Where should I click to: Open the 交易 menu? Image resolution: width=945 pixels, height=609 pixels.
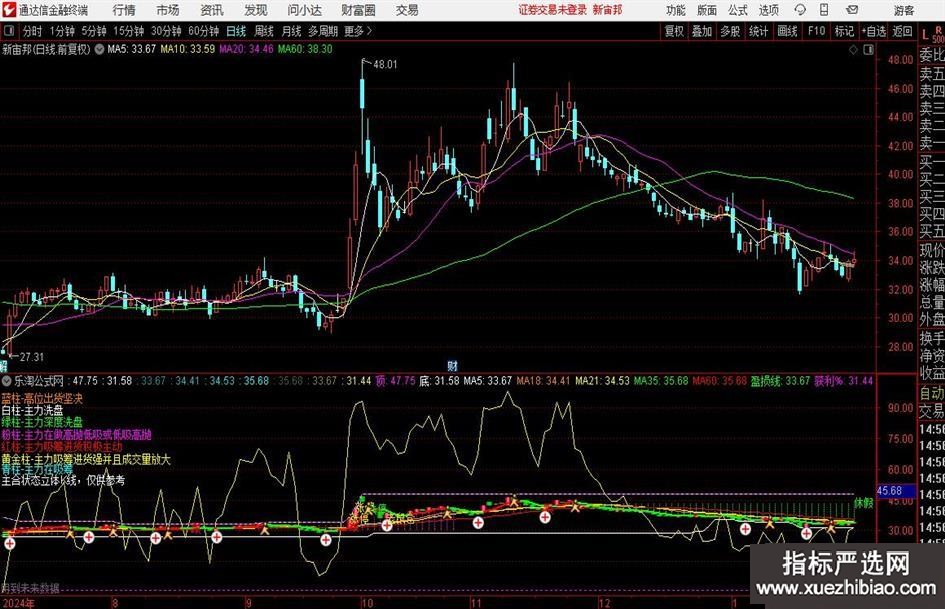[x=407, y=10]
